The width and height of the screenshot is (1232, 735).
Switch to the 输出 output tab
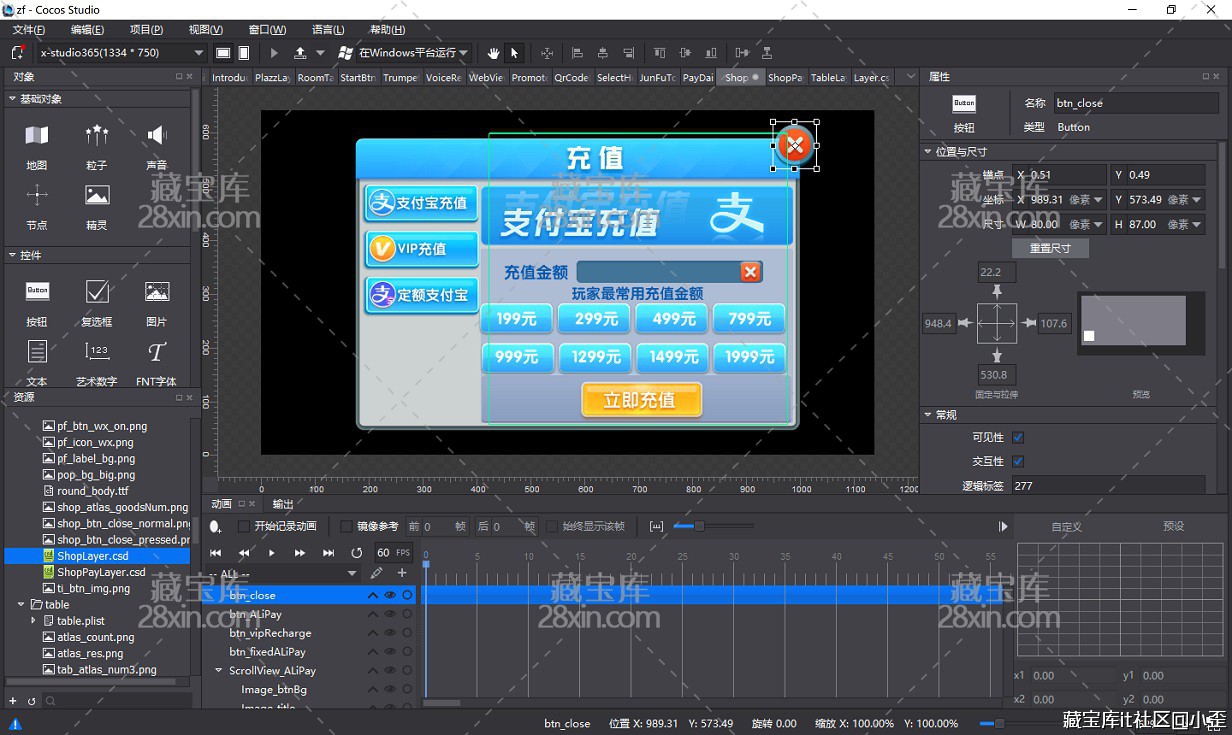point(283,504)
